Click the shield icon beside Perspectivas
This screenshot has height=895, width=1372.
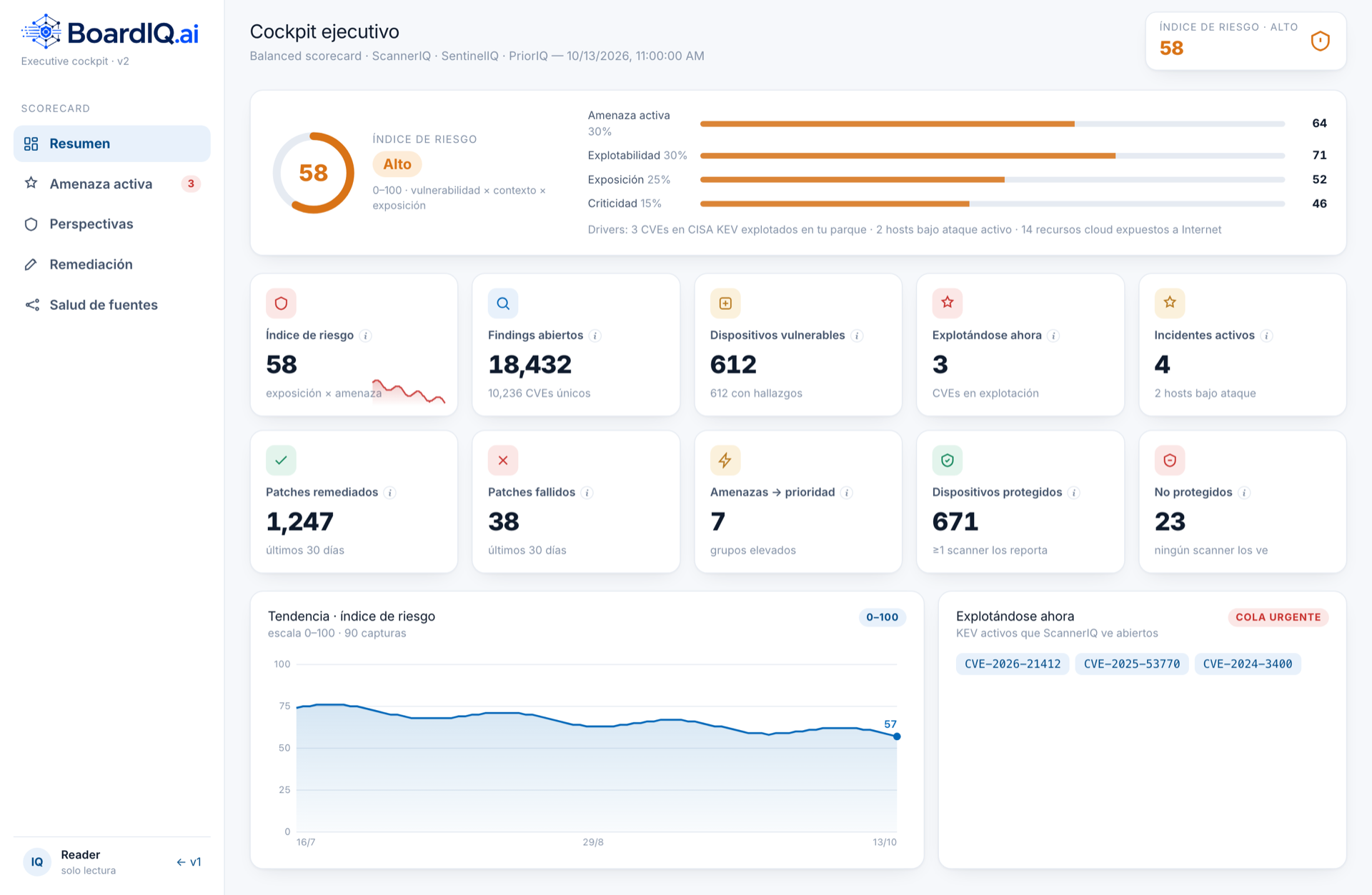(x=31, y=224)
